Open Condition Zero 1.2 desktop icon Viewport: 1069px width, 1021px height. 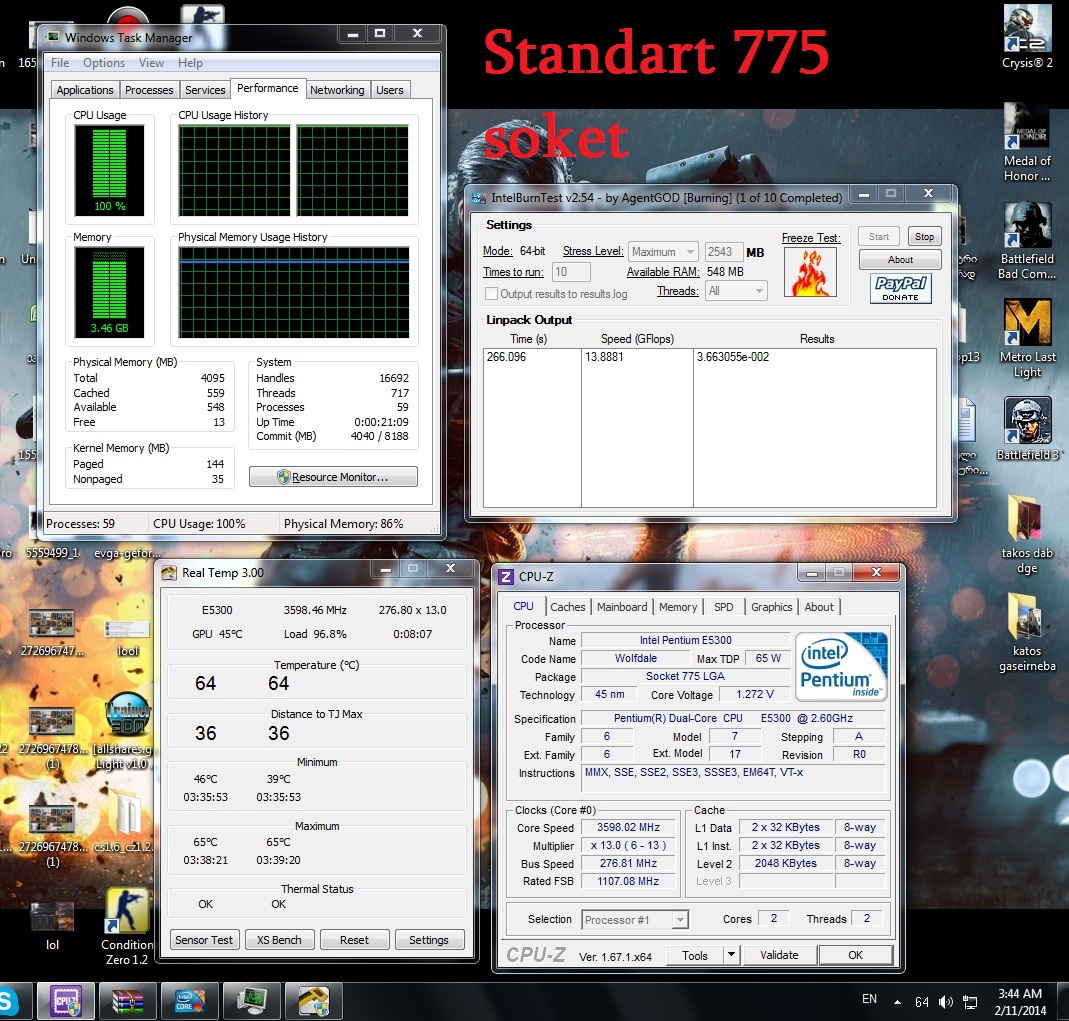(x=127, y=915)
